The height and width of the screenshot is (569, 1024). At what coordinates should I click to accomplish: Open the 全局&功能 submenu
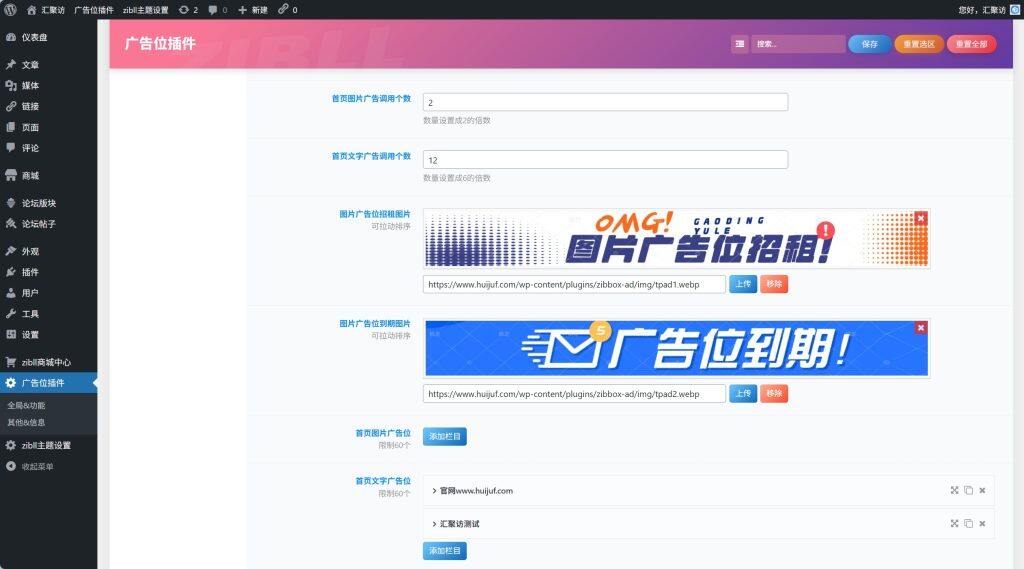point(26,406)
